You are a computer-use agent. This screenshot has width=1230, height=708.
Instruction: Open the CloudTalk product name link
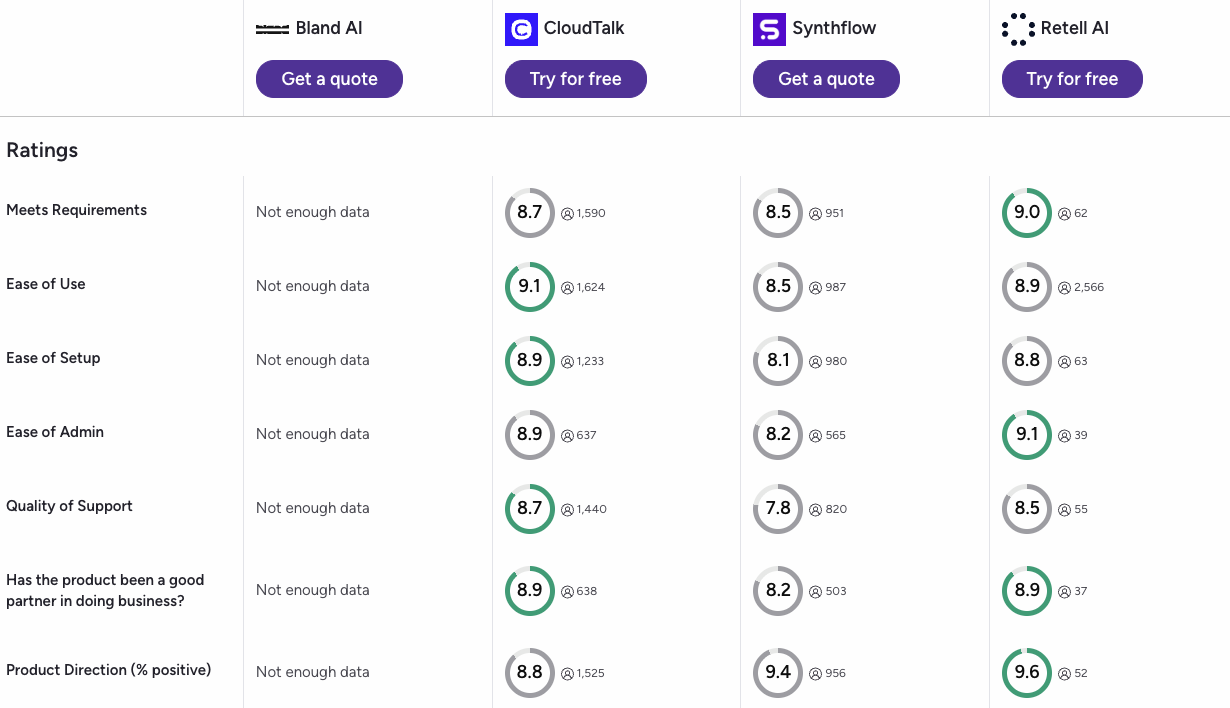click(584, 28)
